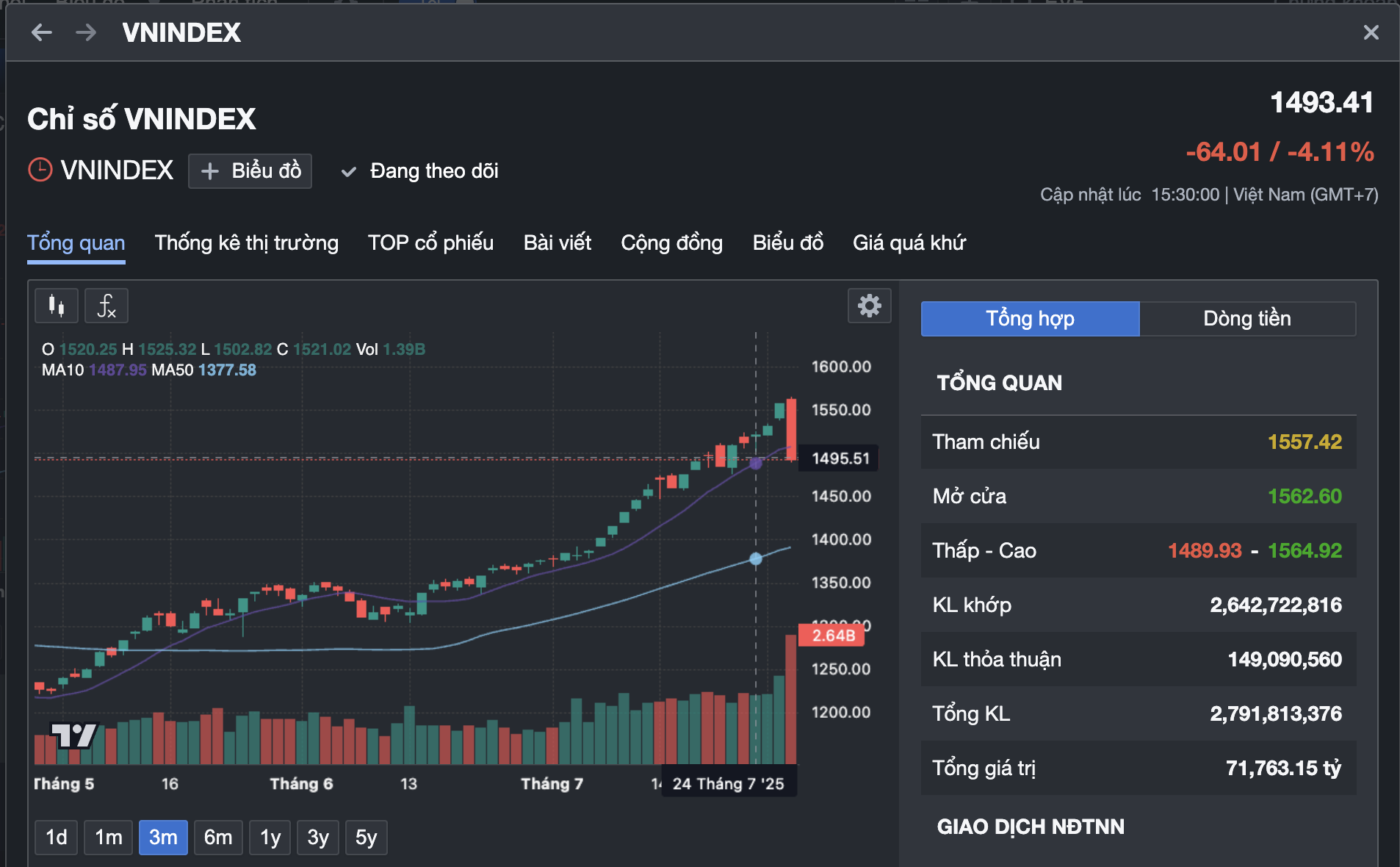Screen dimensions: 1400x867
Task: Open the candlestick chart type icon
Action: pos(57,306)
